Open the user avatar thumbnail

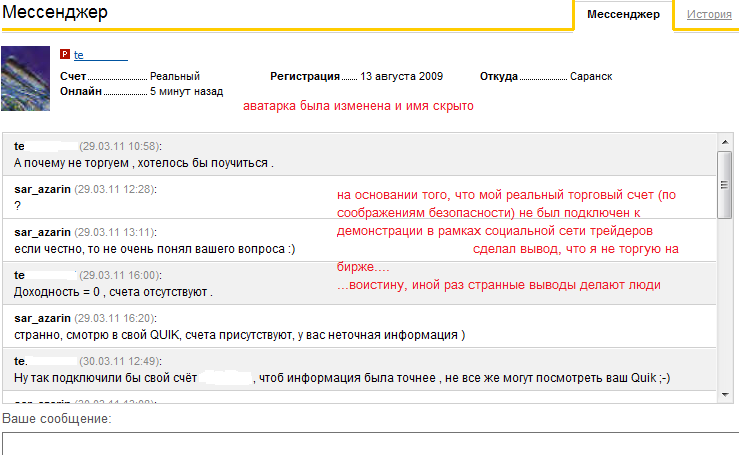click(25, 78)
